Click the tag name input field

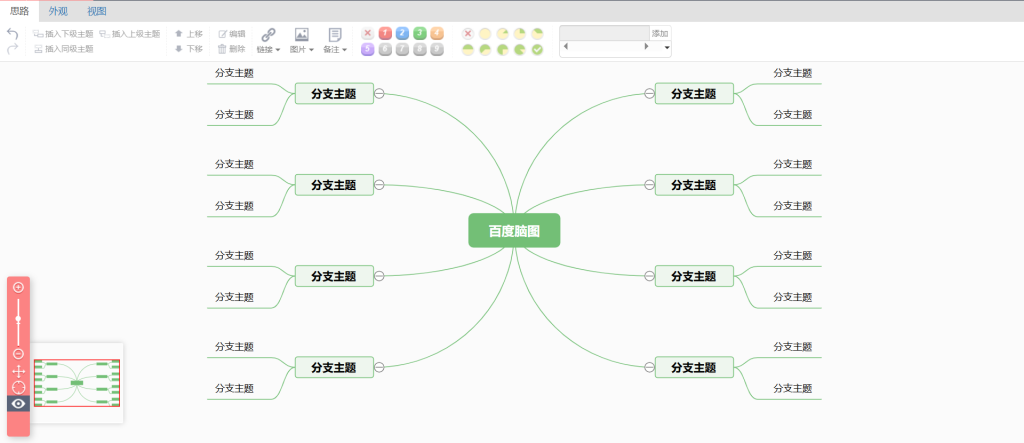click(x=605, y=33)
